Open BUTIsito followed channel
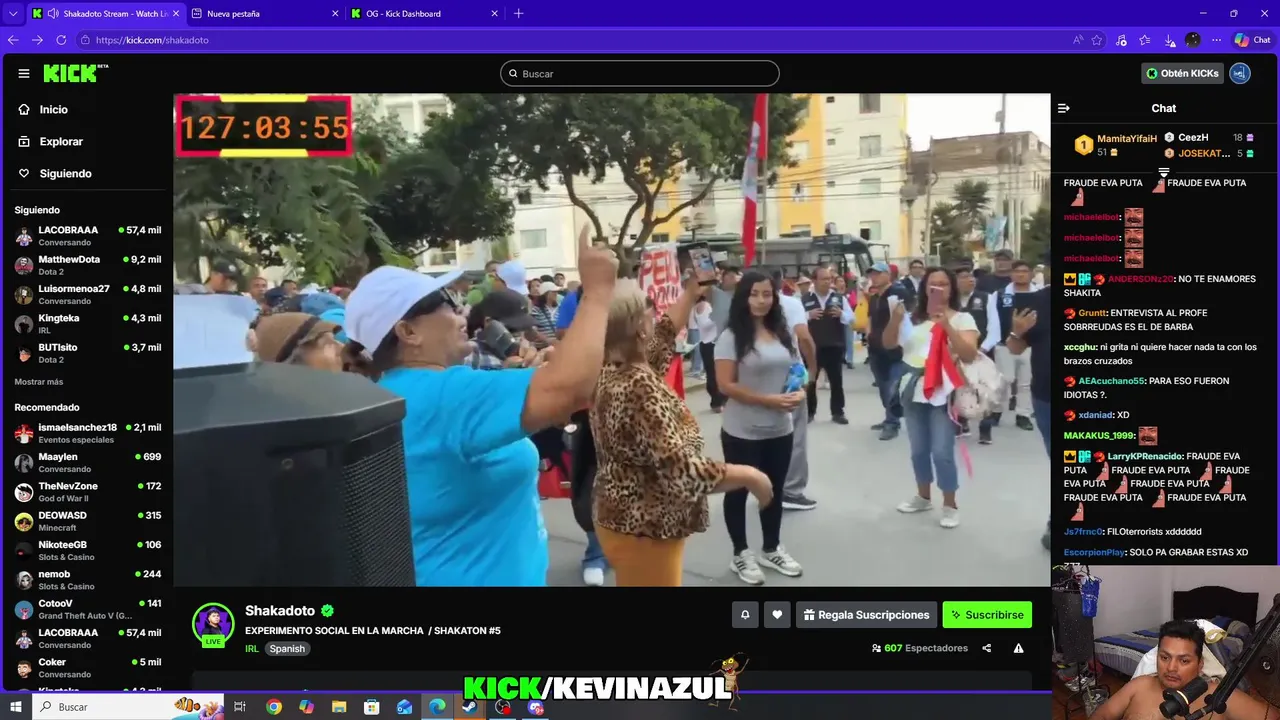 (x=88, y=353)
